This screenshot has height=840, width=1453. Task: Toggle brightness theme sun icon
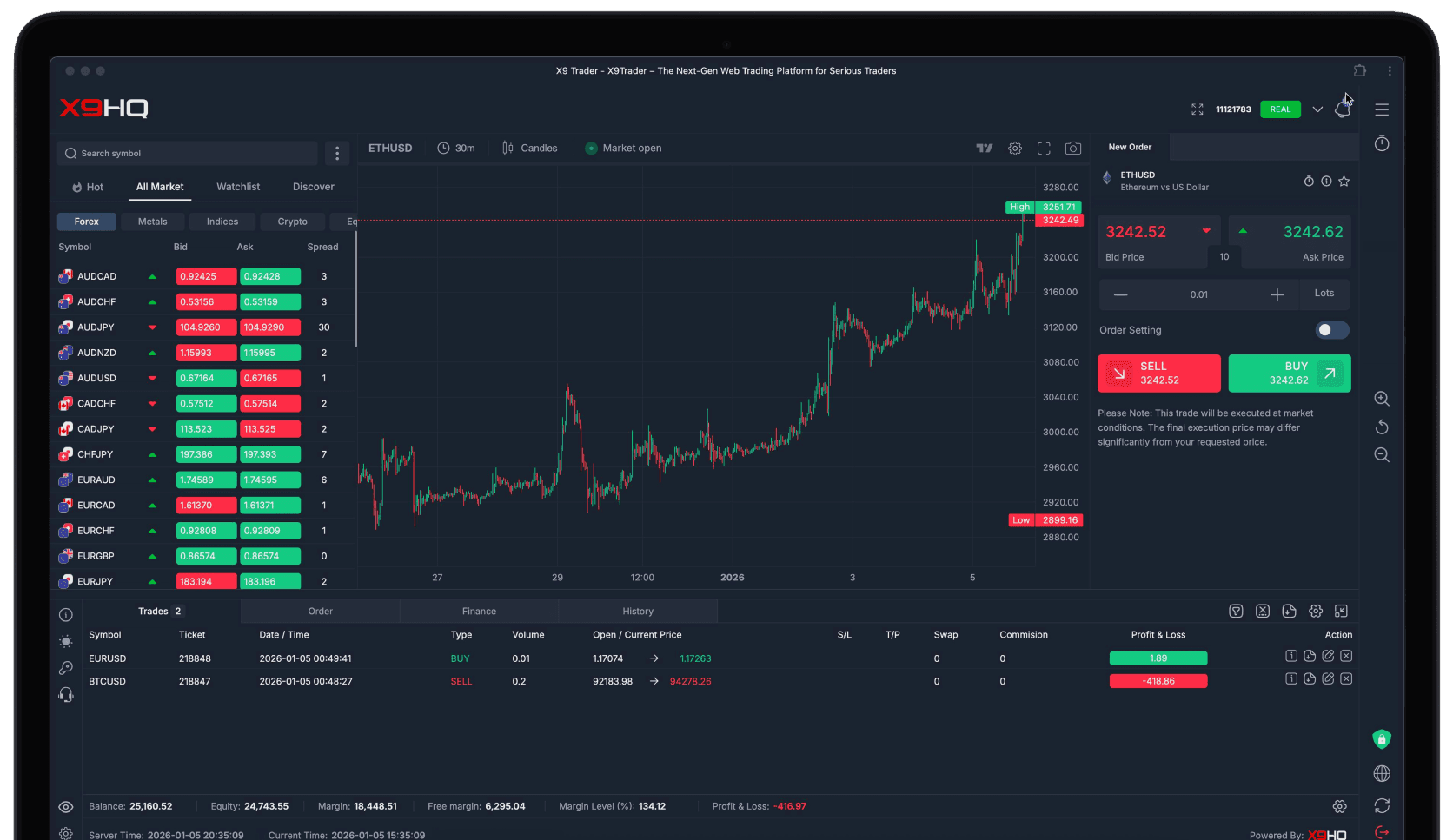point(66,641)
